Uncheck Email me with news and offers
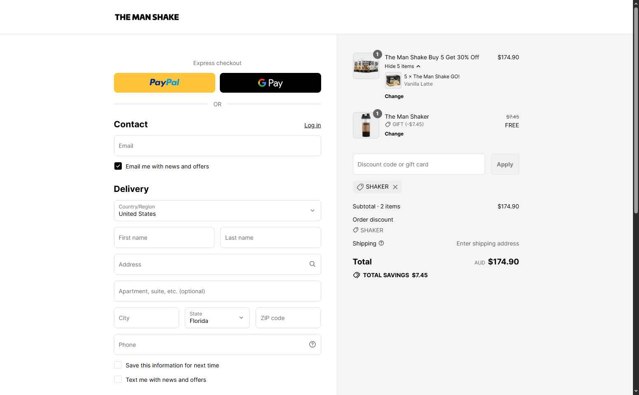The width and height of the screenshot is (639, 395). click(x=118, y=166)
